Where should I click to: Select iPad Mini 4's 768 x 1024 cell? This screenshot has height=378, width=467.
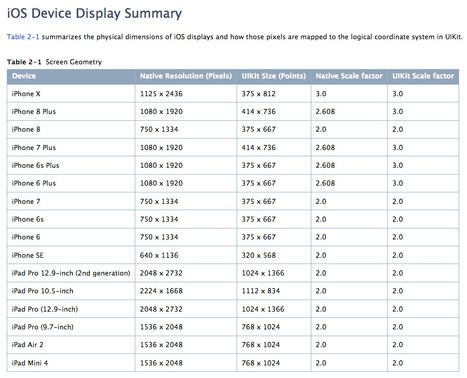(274, 363)
